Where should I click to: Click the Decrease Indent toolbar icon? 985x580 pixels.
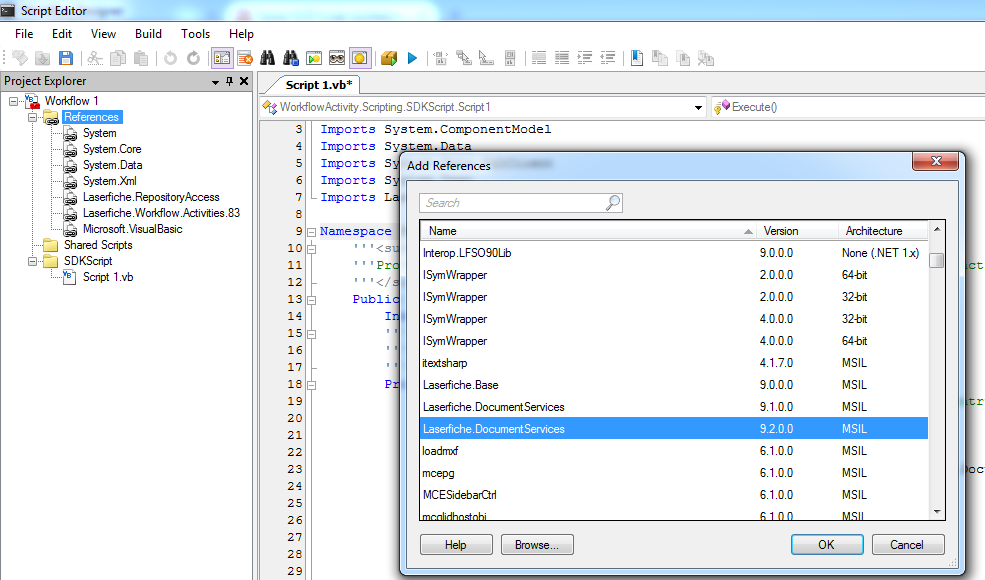click(x=607, y=58)
